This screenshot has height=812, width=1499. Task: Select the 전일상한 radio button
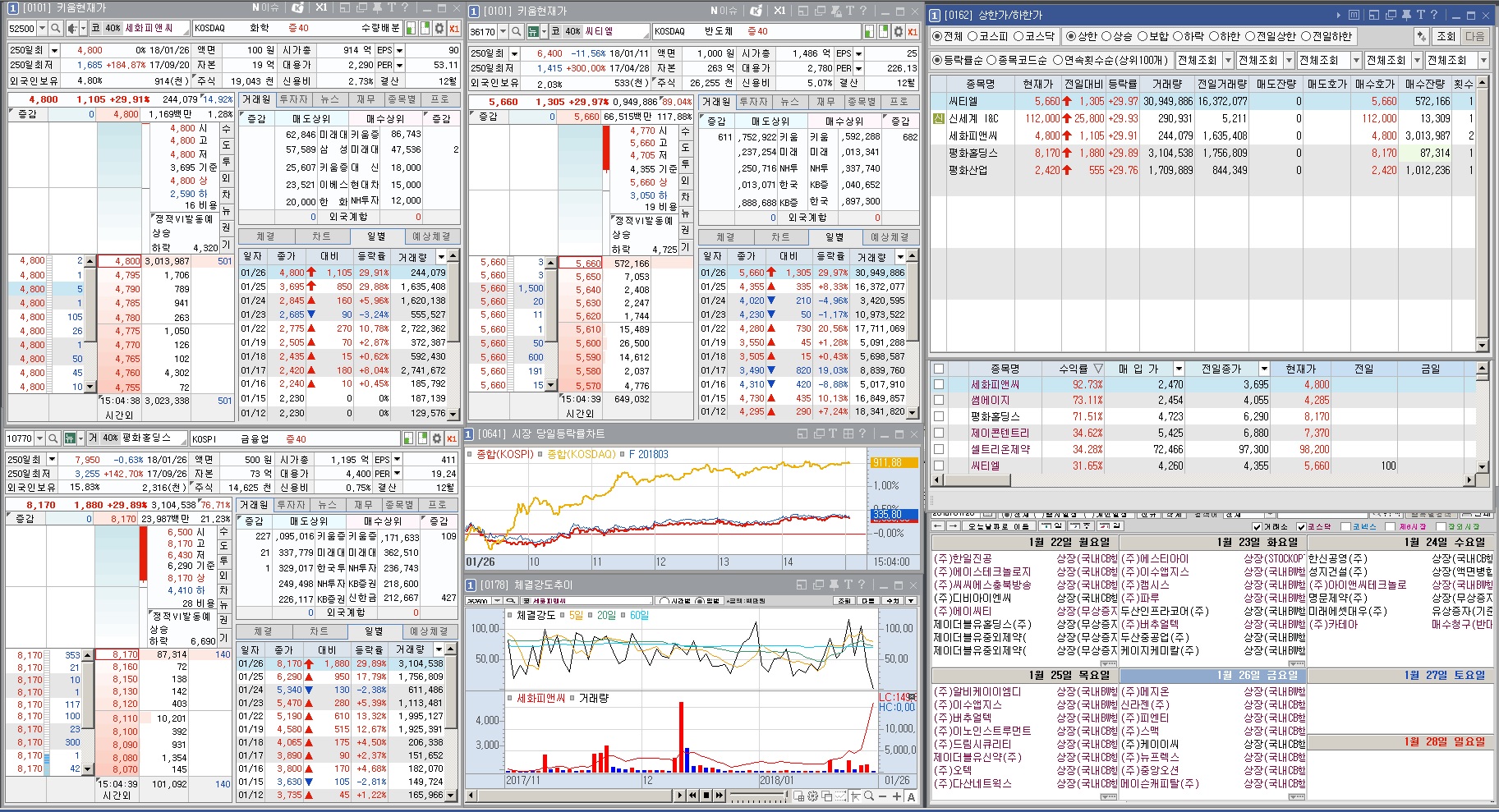[x=1250, y=36]
